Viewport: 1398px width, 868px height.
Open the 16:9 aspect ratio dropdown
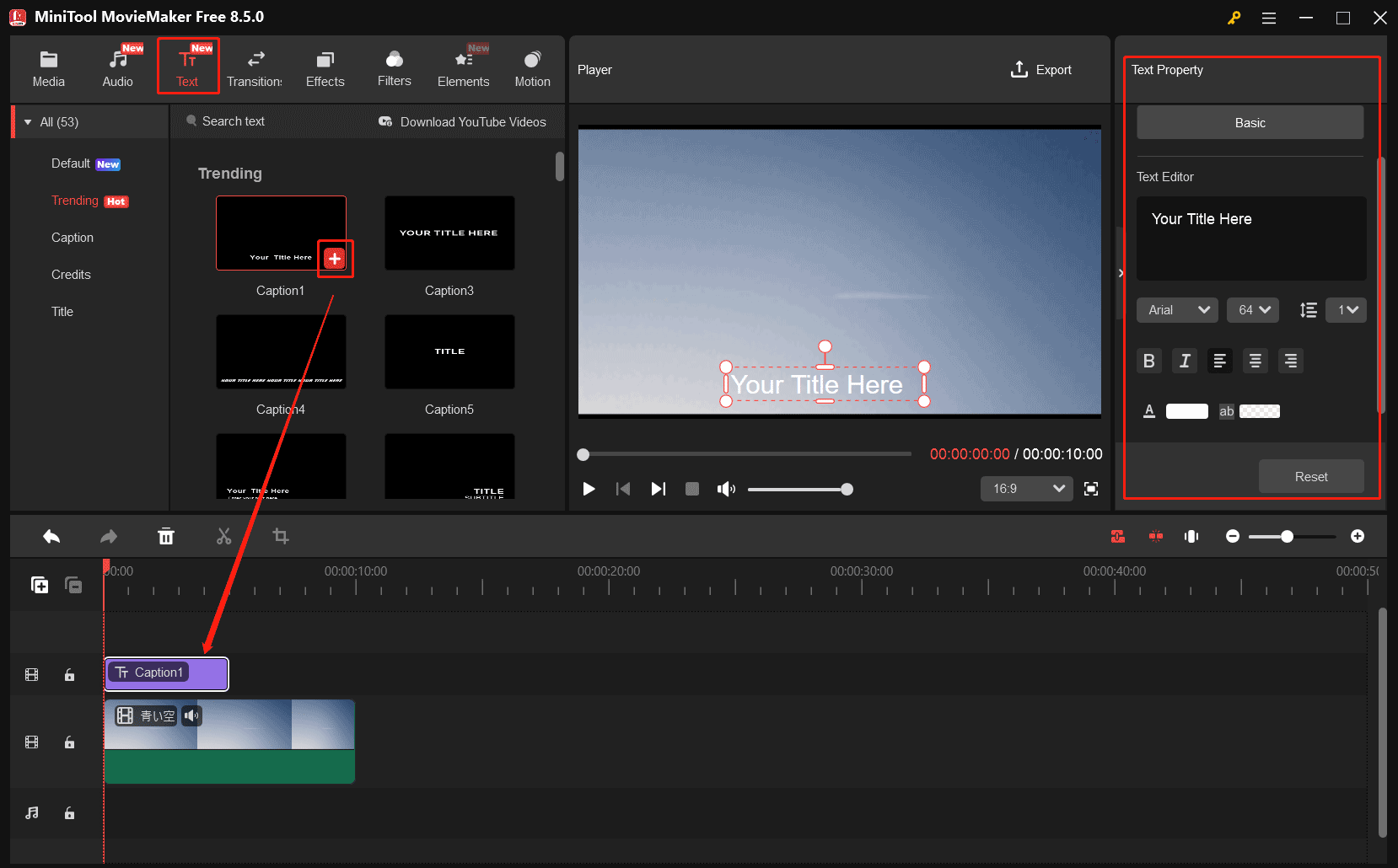(1026, 489)
